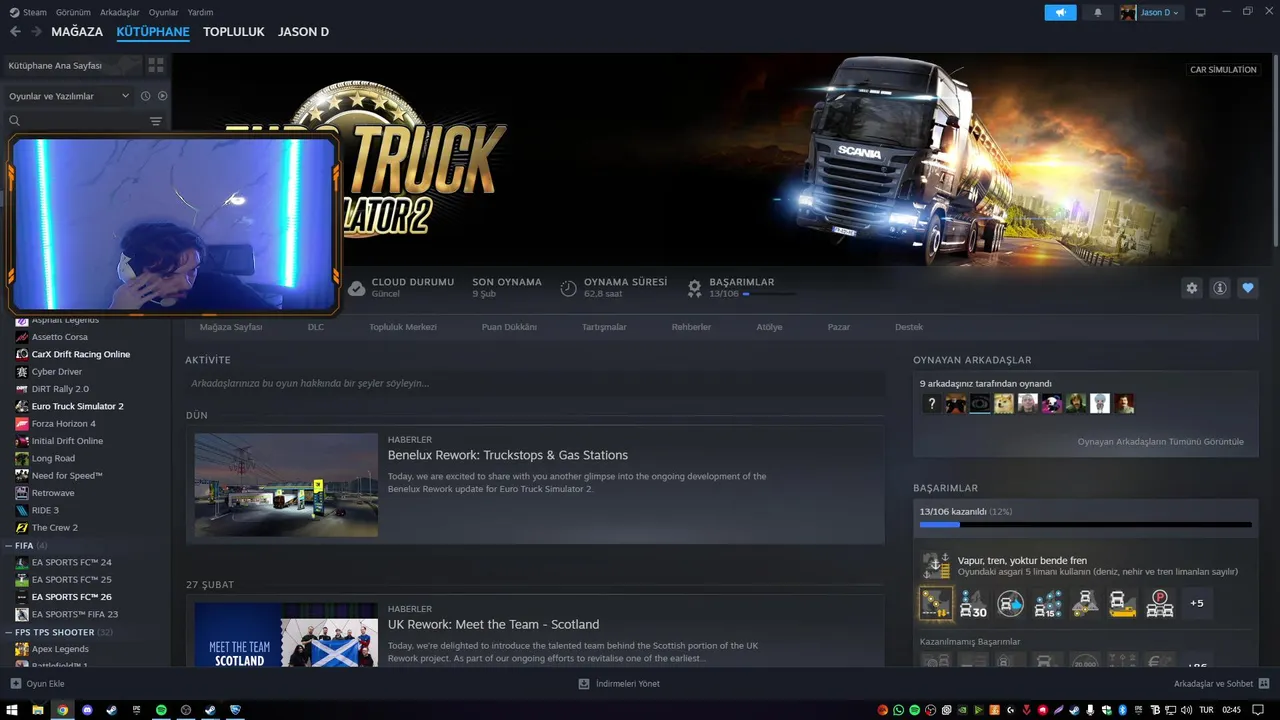The width and height of the screenshot is (1280, 720).
Task: Select EA SPORTS FC 26 in library
Action: (71, 597)
